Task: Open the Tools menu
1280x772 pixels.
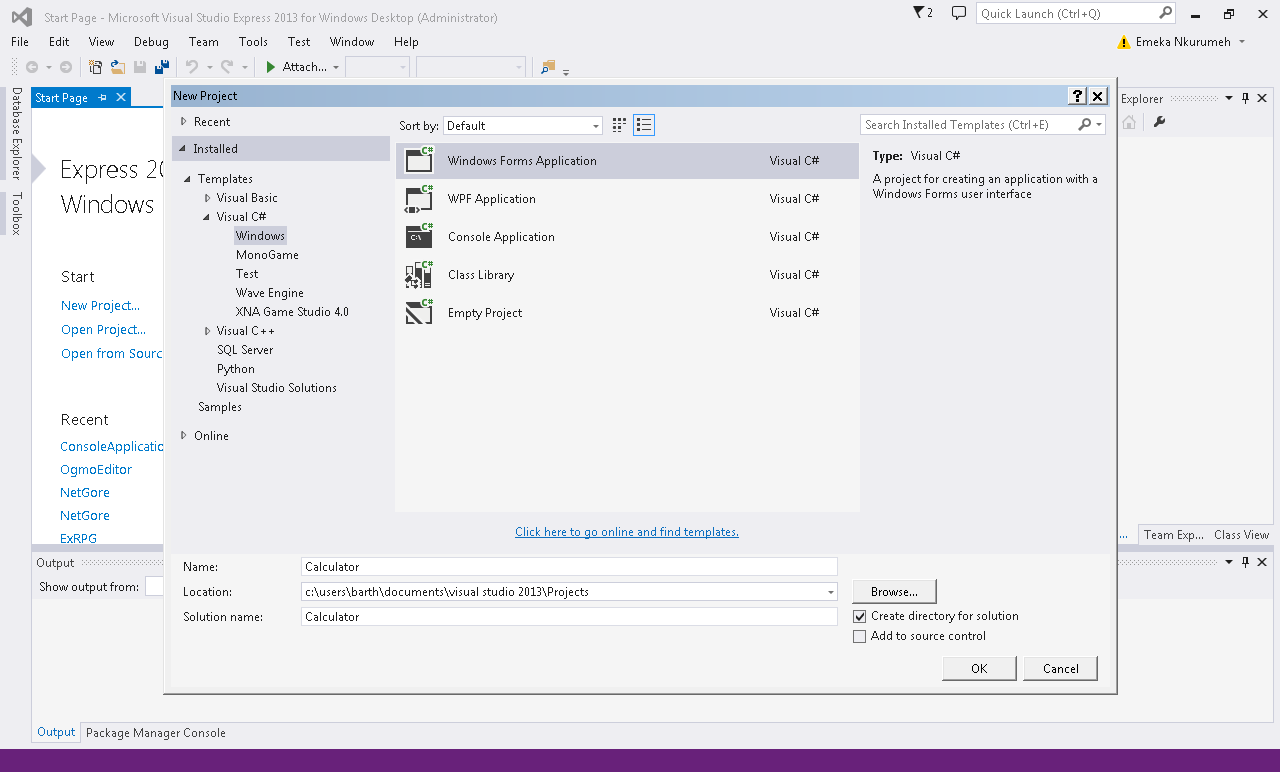Action: pos(253,42)
